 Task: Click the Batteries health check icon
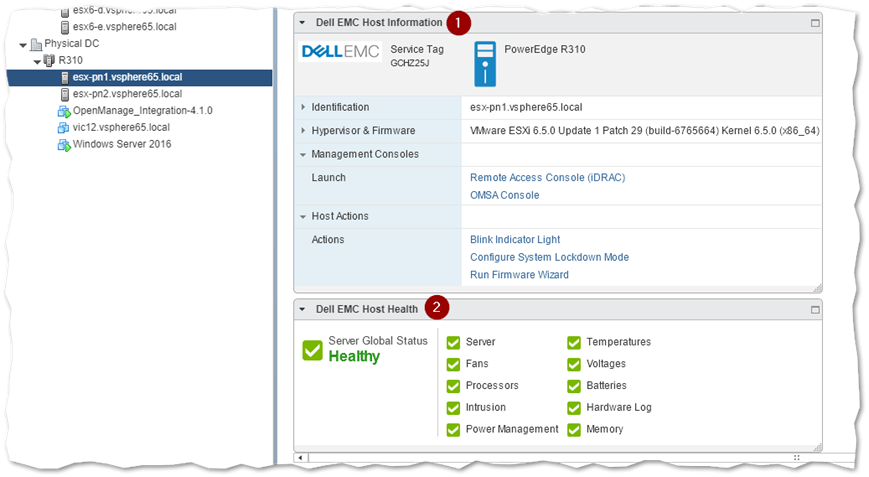[574, 386]
